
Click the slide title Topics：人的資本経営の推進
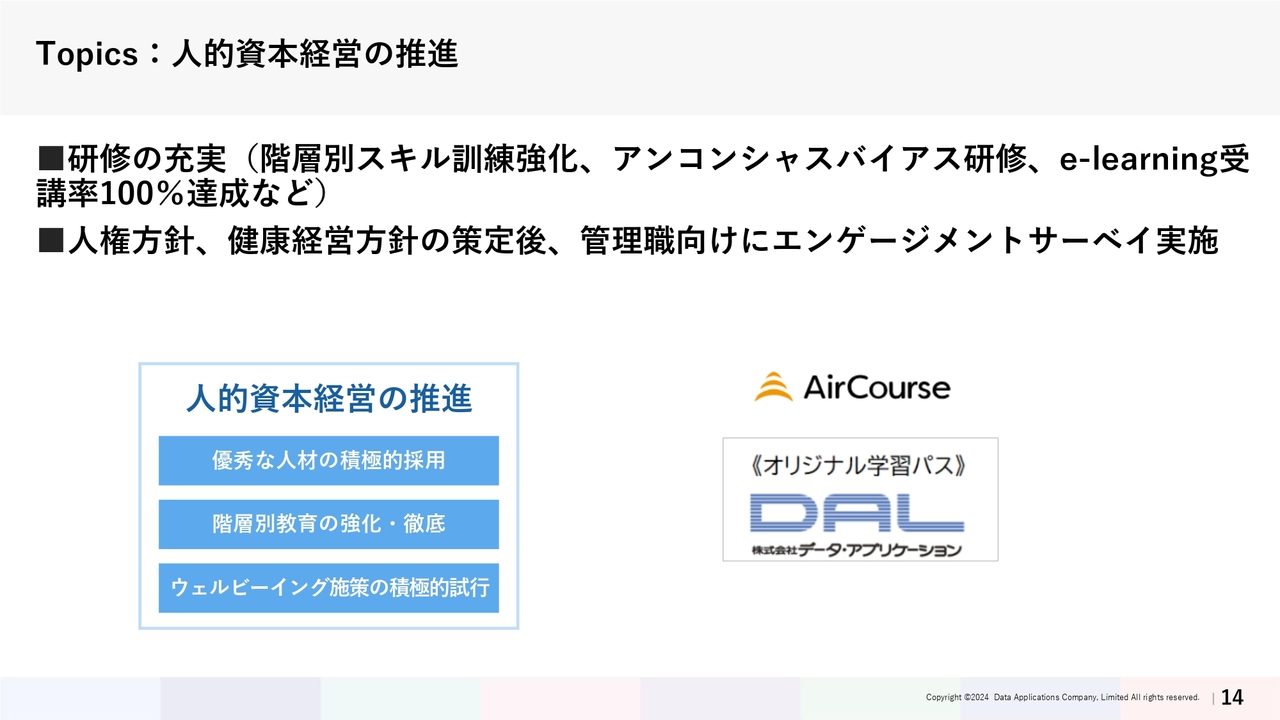coord(246,54)
